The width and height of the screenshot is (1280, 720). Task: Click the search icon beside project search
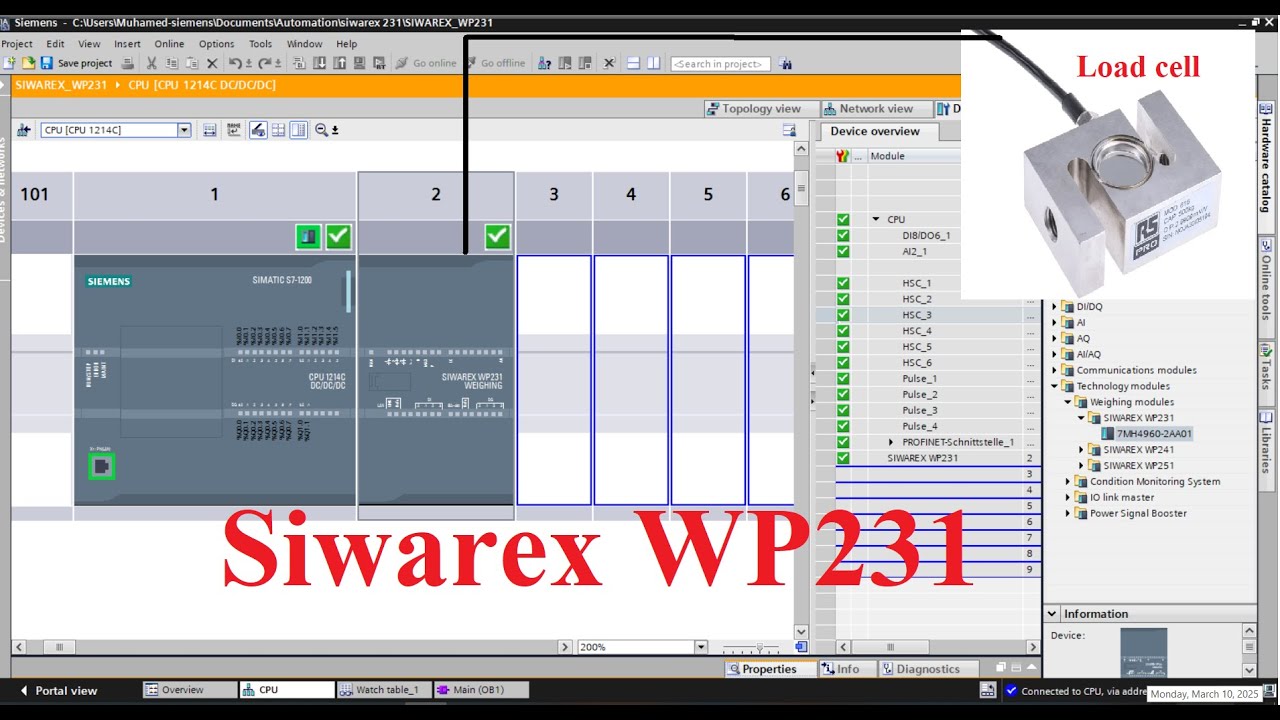pyautogui.click(x=785, y=63)
